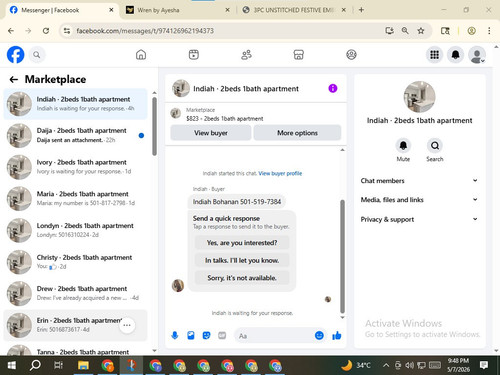500x375 pixels.
Task: Open Daija 2beds 1bath apartment chat
Action: coord(75,135)
